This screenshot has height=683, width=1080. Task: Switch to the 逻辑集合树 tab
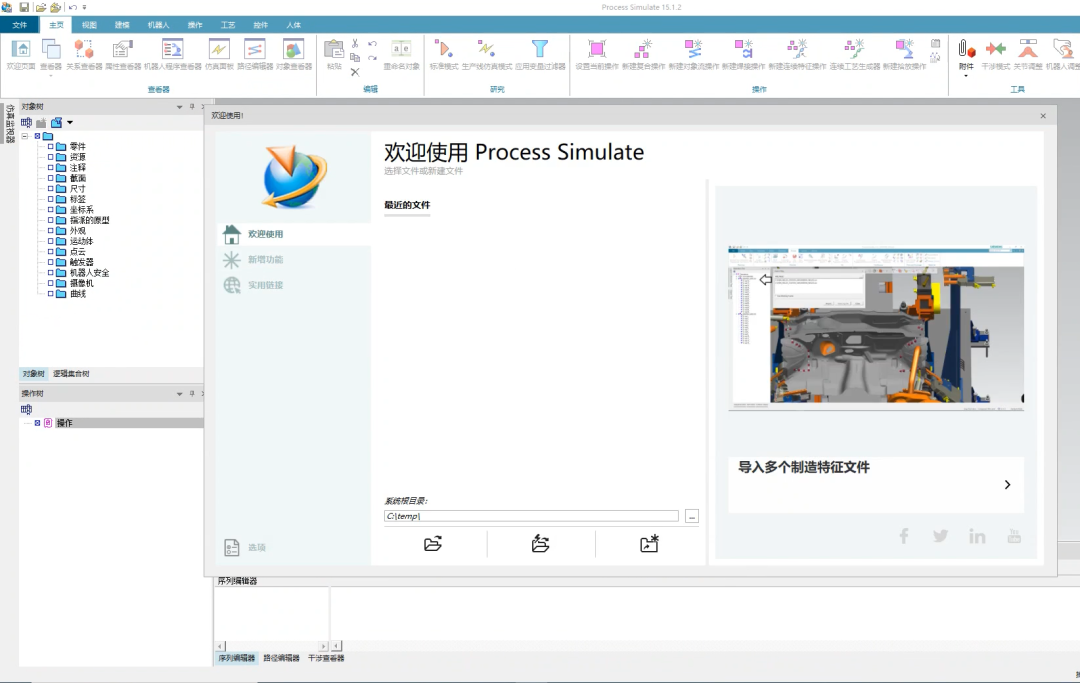(71, 374)
